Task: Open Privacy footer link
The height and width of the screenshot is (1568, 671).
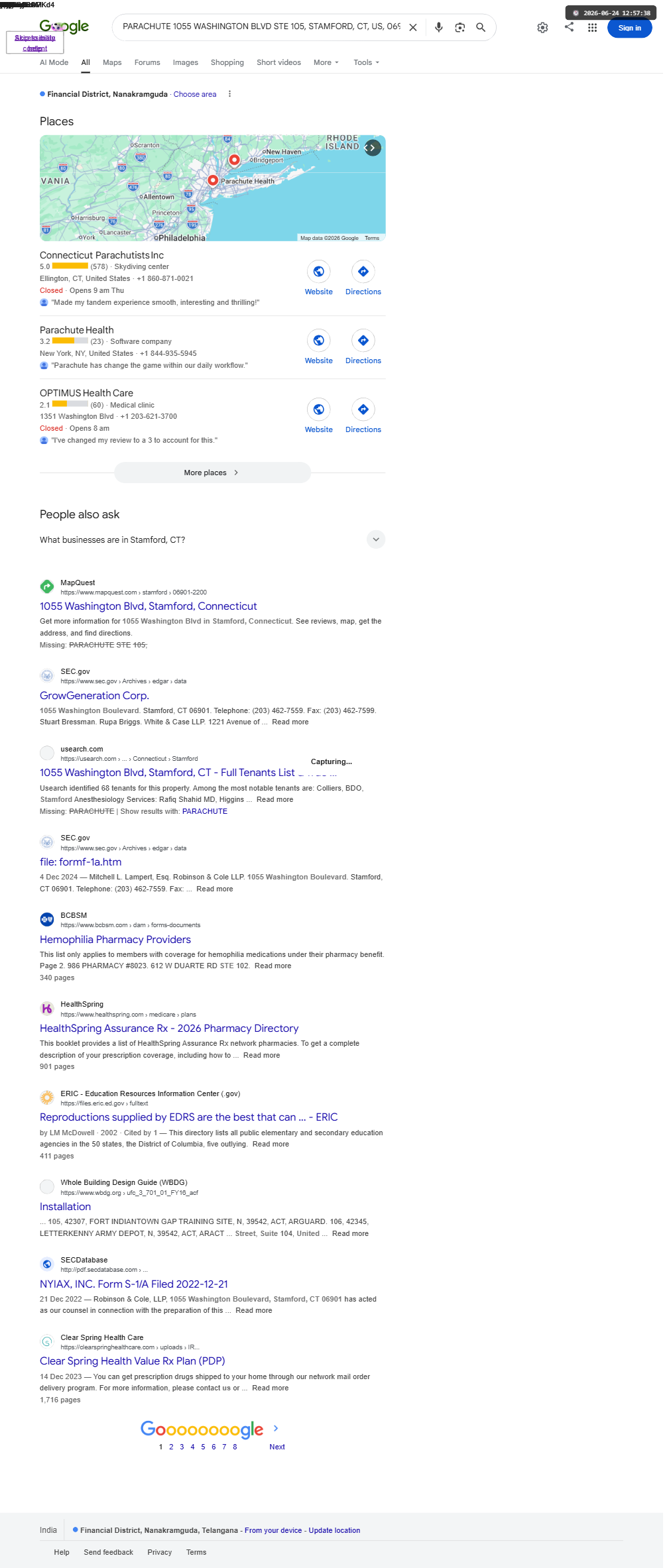Action: (x=159, y=1552)
